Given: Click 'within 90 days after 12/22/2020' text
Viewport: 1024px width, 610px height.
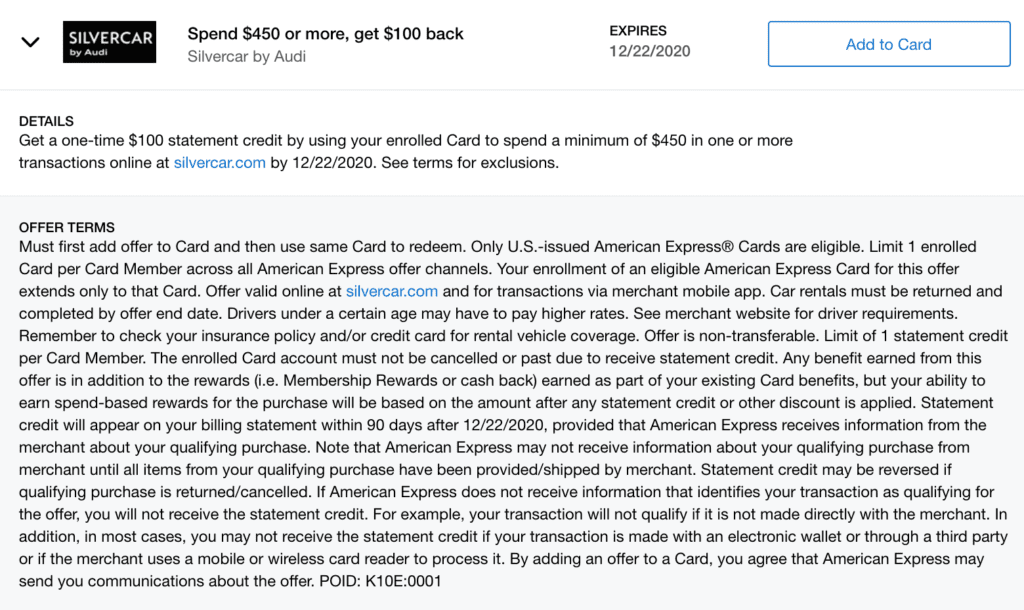Looking at the screenshot, I should click(439, 425).
